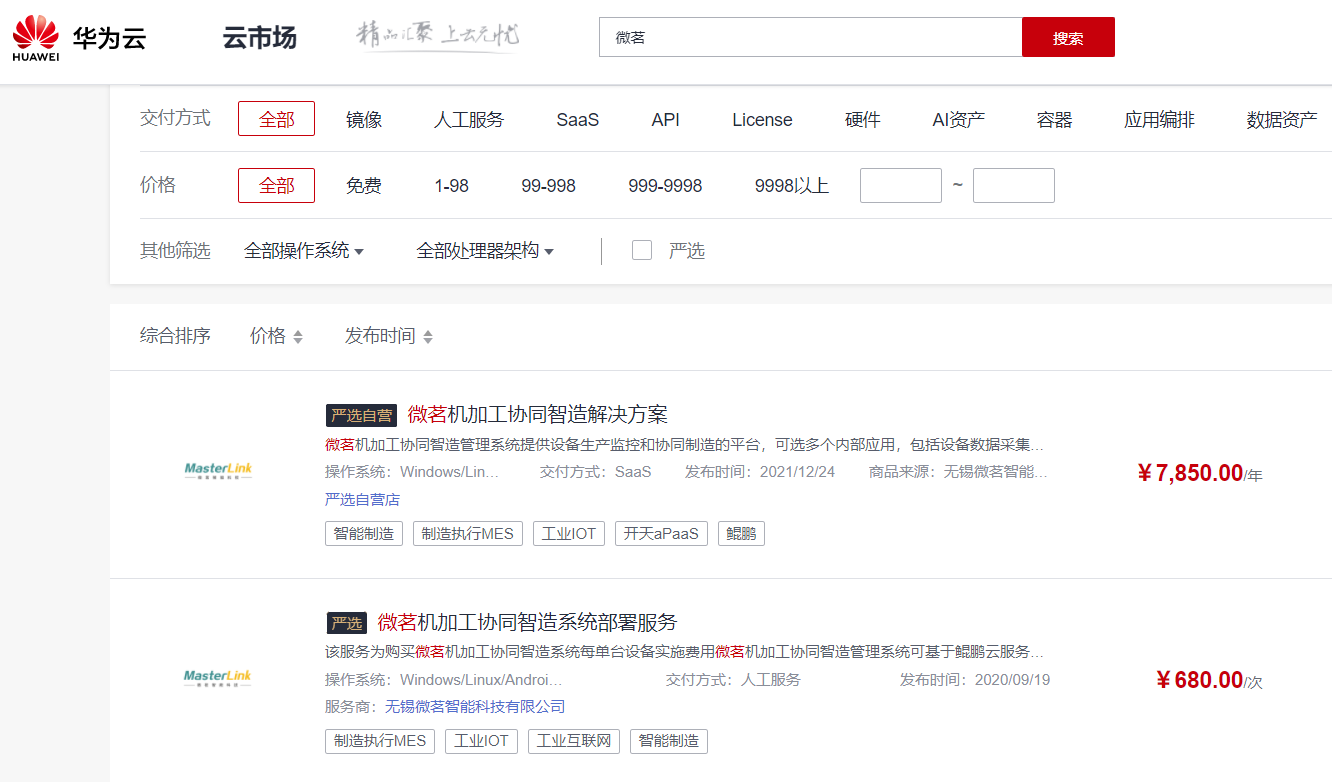1332x782 pixels.
Task: Filter price 9998以上
Action: (x=792, y=186)
